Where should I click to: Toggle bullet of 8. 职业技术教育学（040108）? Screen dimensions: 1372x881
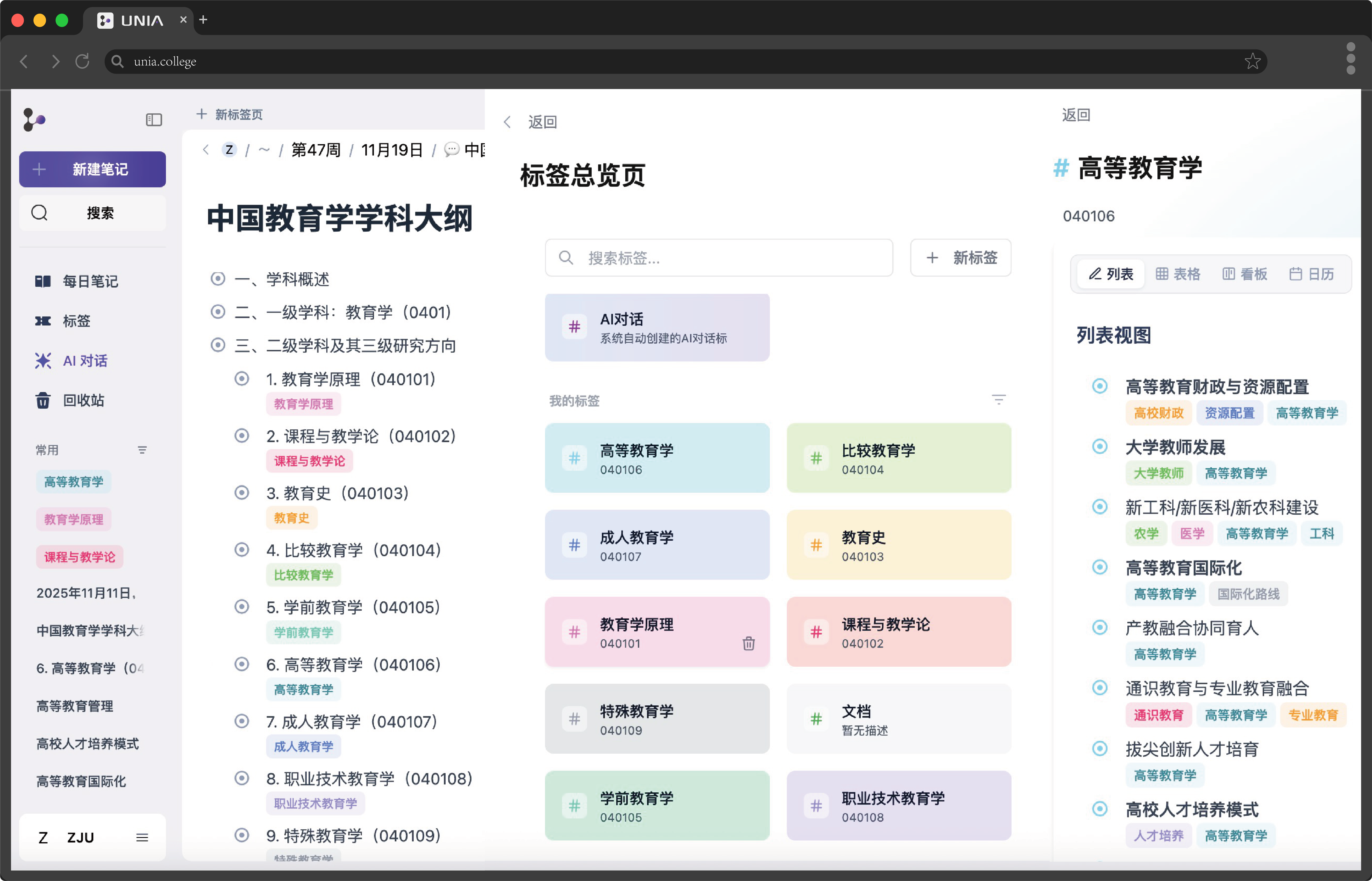coord(242,778)
